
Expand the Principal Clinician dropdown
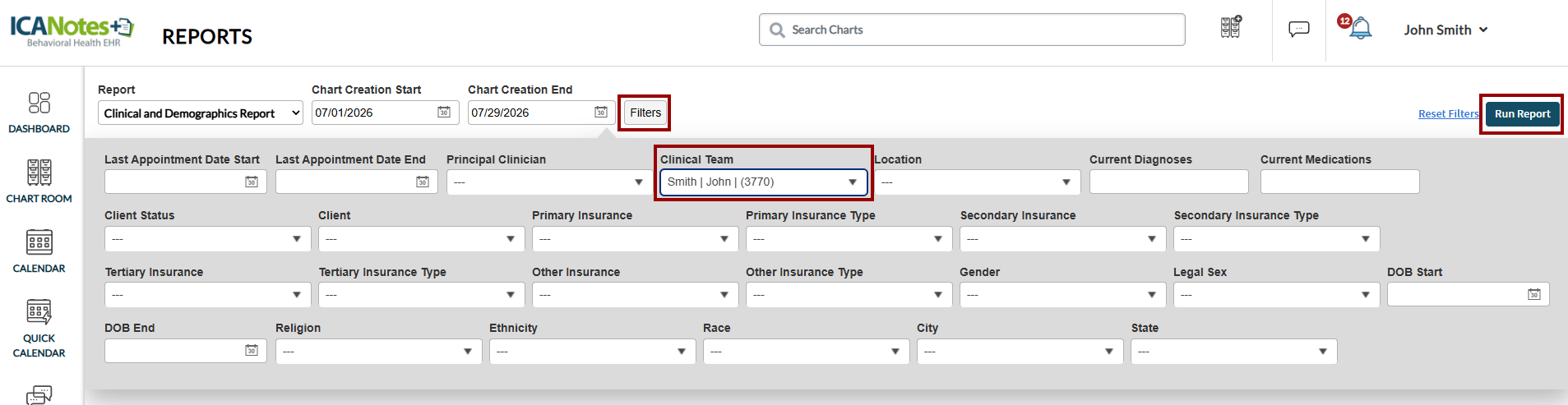coord(548,182)
